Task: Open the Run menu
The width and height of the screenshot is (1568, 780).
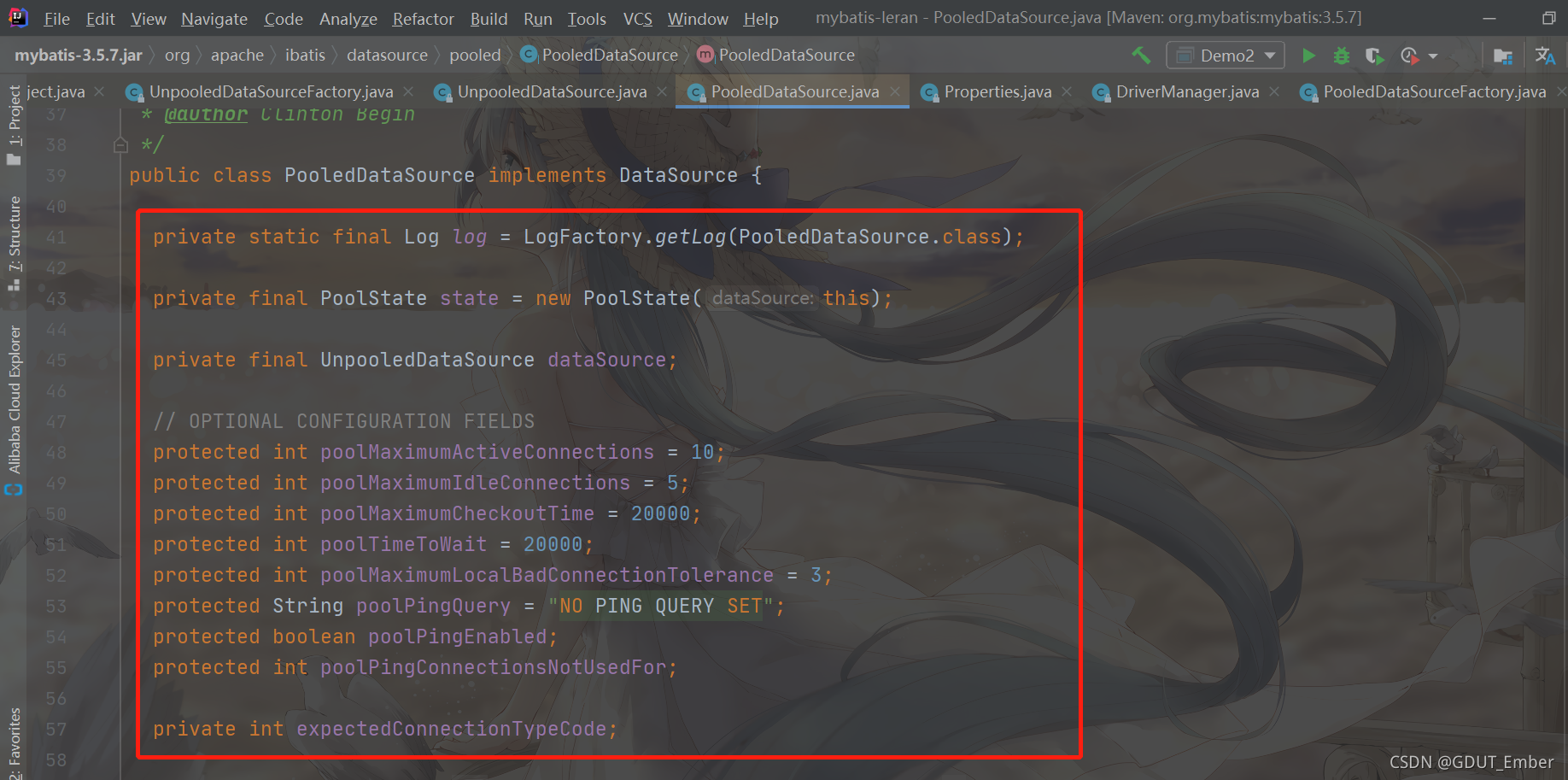Action: pyautogui.click(x=538, y=19)
